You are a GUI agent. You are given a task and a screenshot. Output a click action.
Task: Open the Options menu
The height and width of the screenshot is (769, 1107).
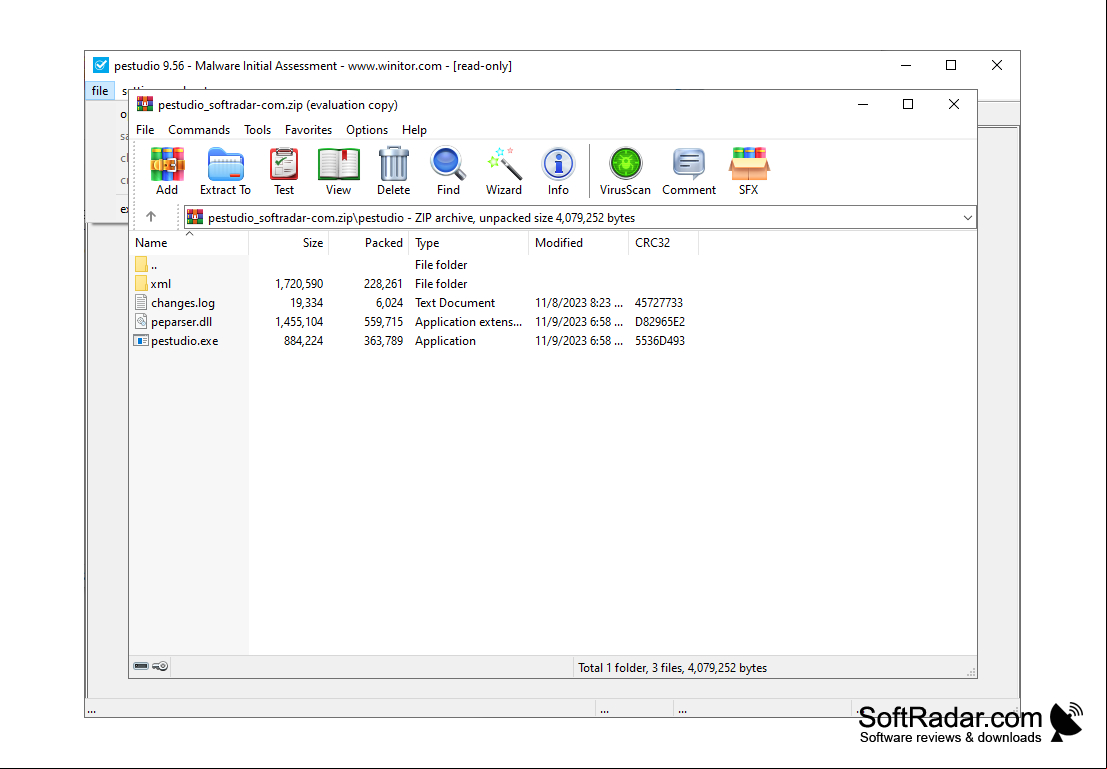(367, 130)
